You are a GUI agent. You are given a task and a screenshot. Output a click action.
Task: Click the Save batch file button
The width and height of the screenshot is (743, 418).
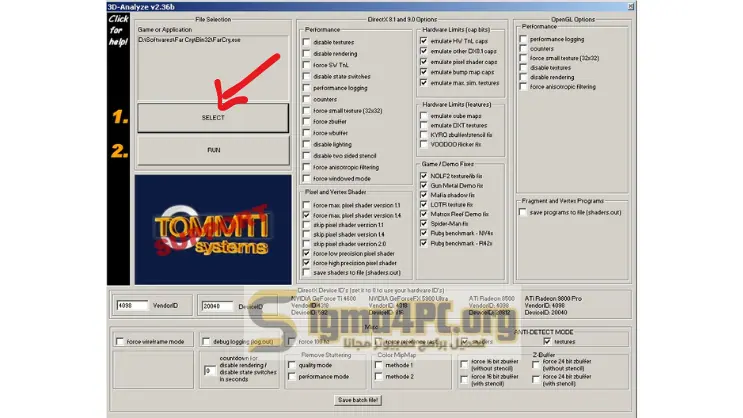pyautogui.click(x=358, y=399)
